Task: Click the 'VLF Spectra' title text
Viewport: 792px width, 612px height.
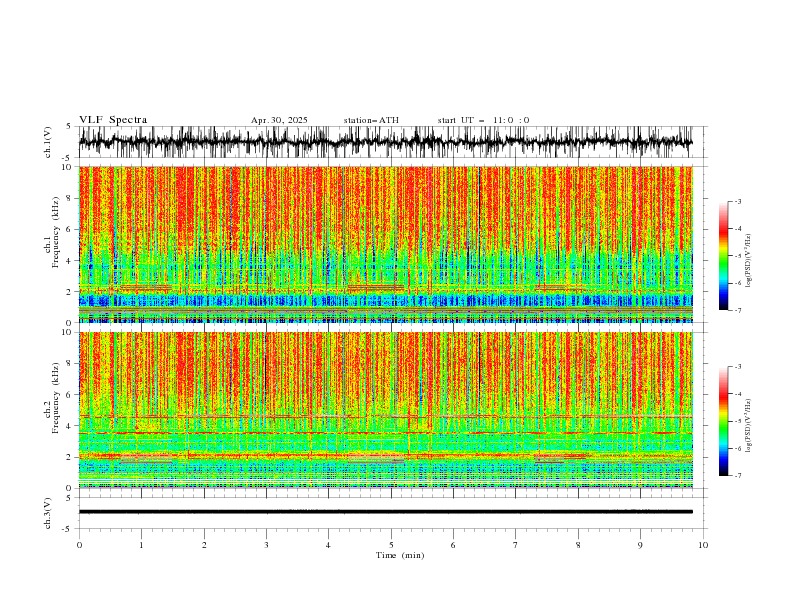Action: pyautogui.click(x=113, y=120)
